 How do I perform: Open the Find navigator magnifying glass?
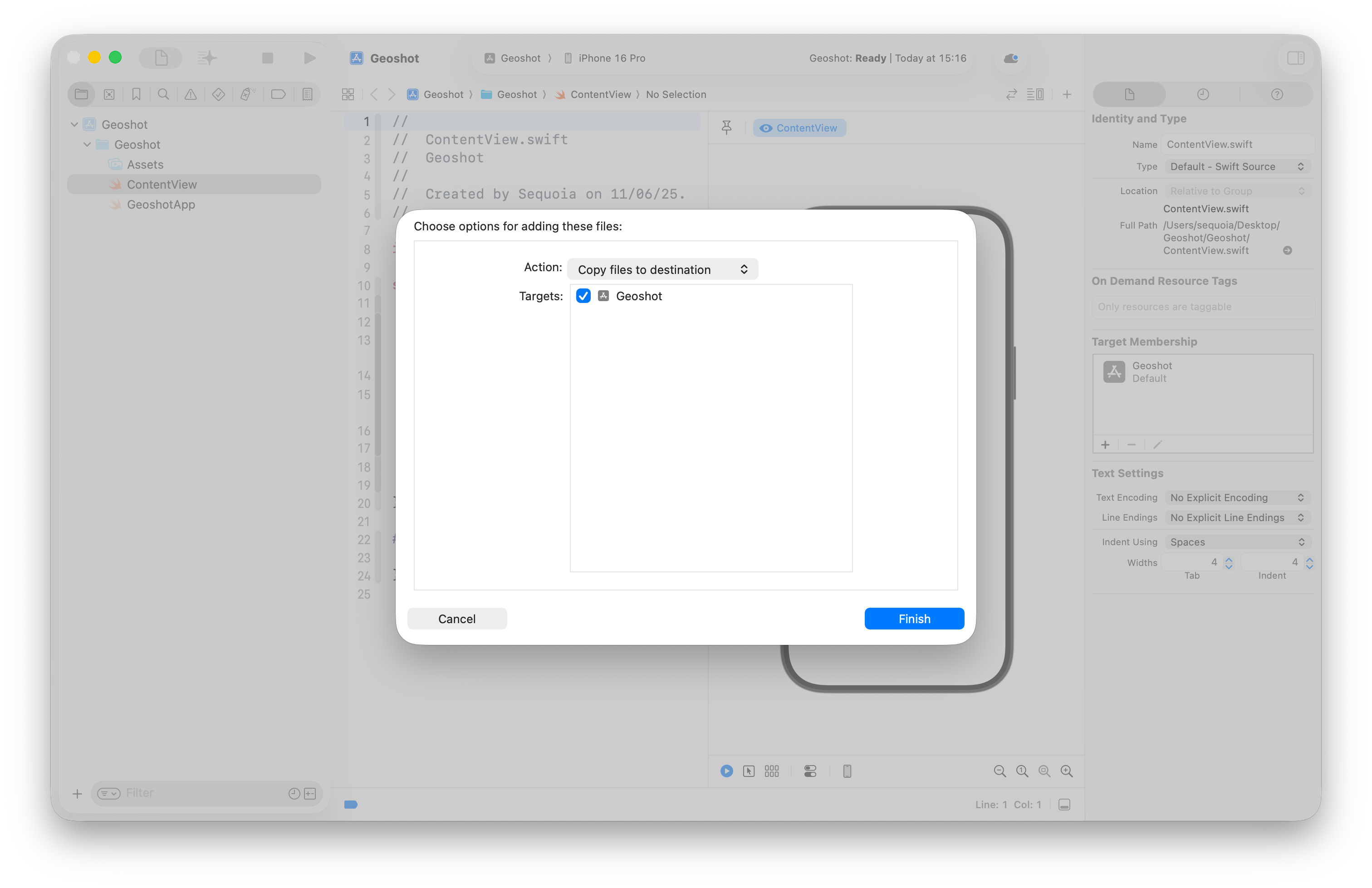(x=164, y=94)
